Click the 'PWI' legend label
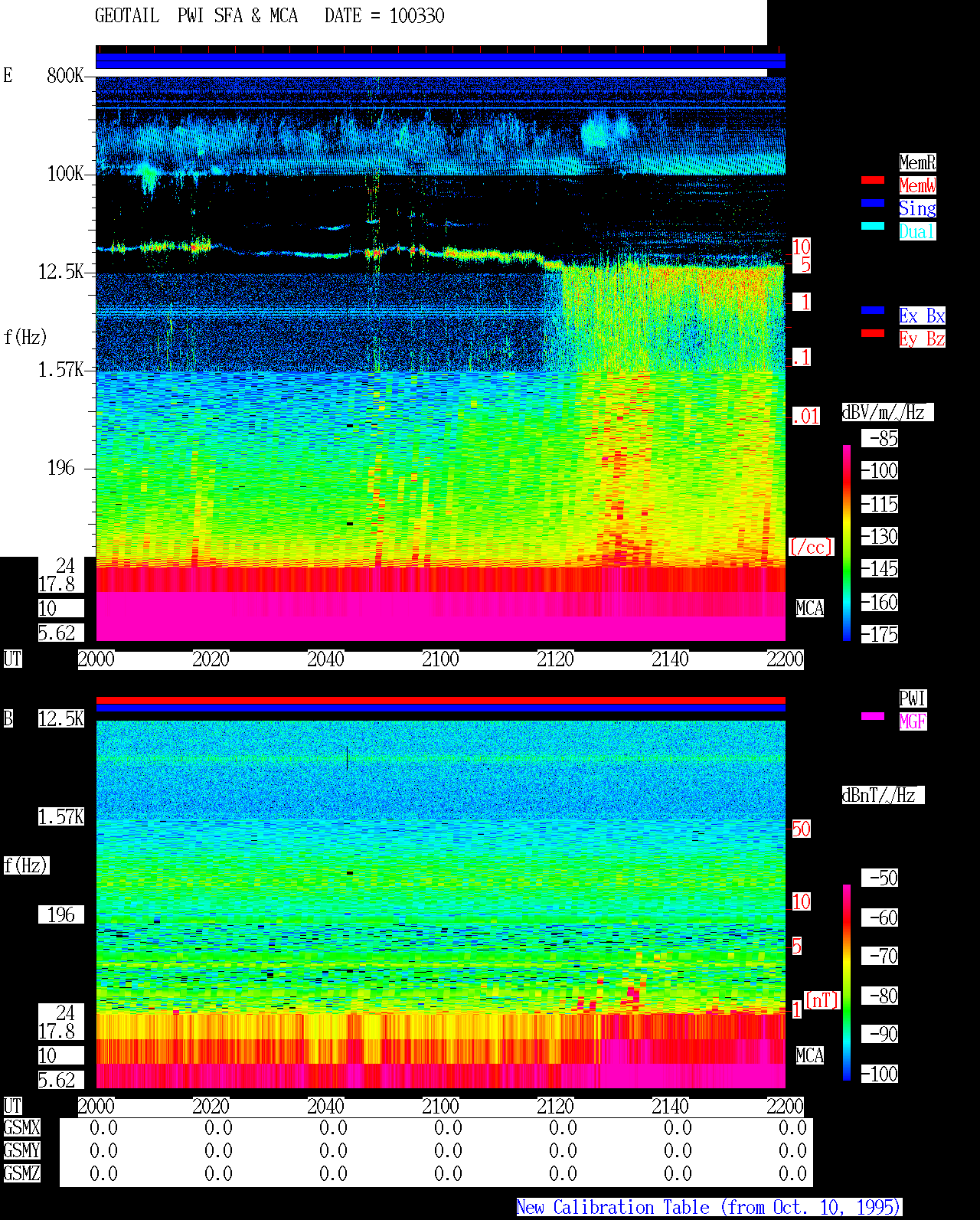This screenshot has height=1220, width=980. [913, 698]
